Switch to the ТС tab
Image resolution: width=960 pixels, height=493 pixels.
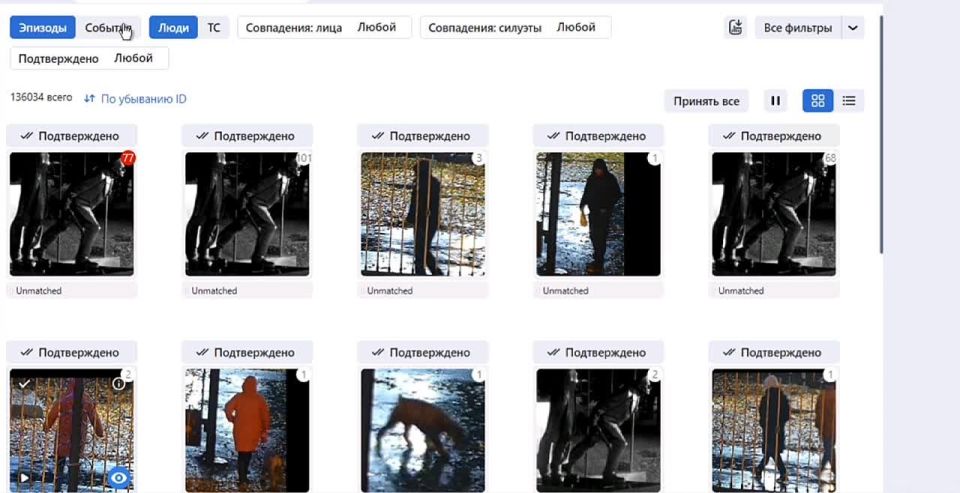coord(214,28)
